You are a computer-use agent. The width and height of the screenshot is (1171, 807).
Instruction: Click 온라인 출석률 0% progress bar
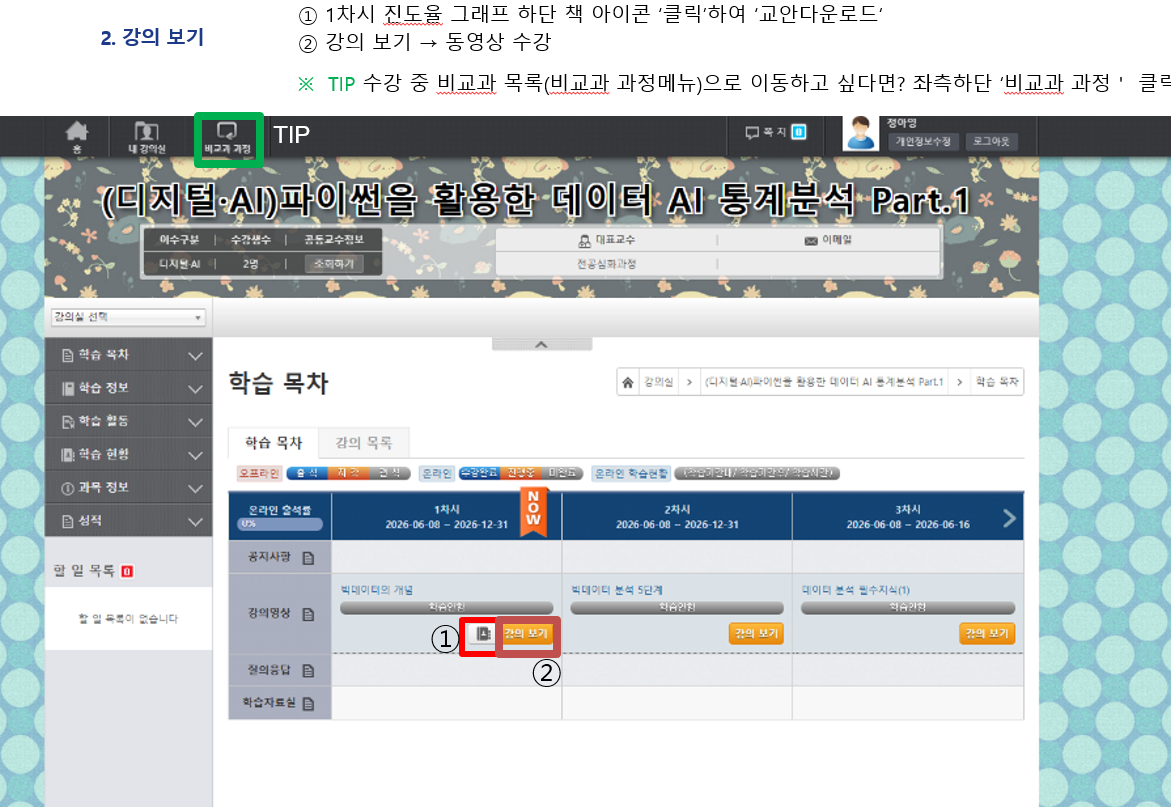point(279,524)
